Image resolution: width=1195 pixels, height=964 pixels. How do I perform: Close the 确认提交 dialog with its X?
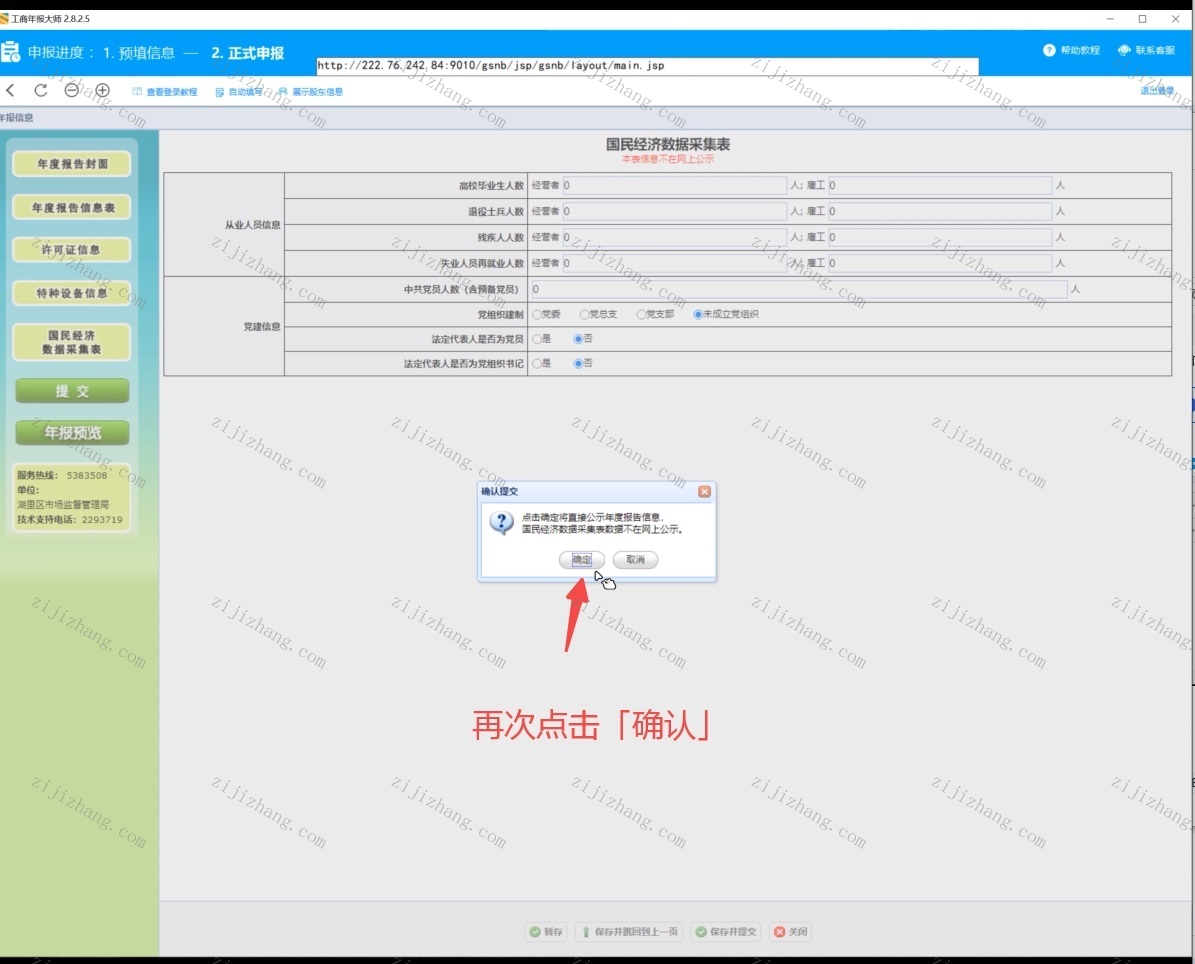pyautogui.click(x=704, y=492)
